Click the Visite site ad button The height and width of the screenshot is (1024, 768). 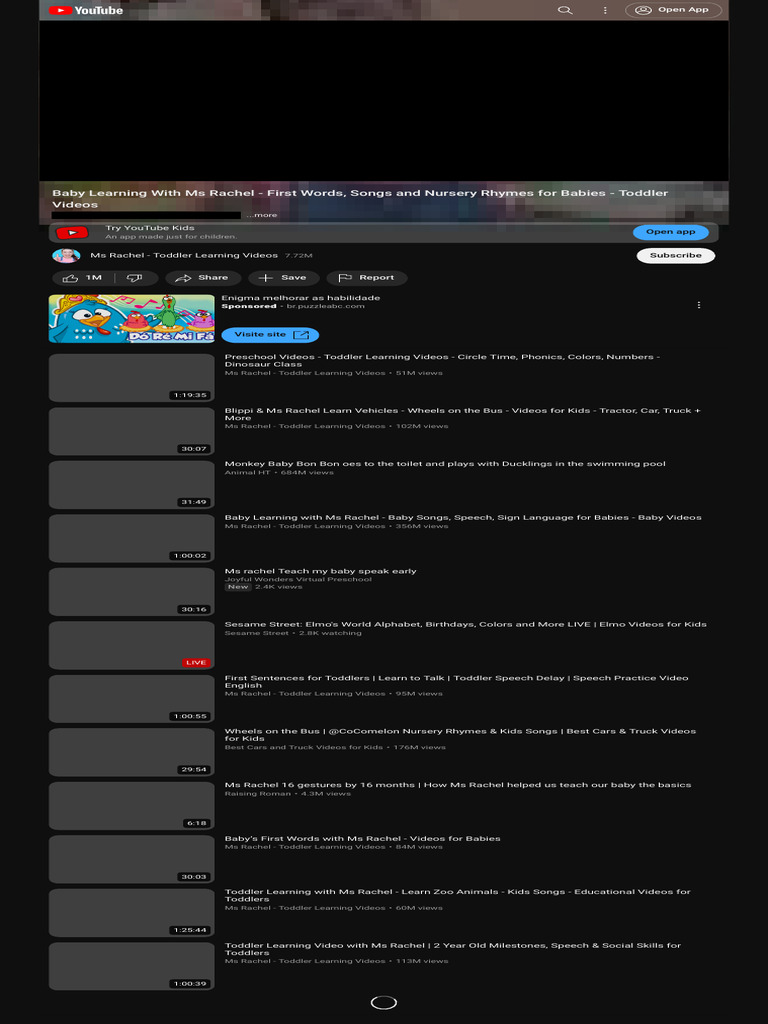(x=270, y=335)
